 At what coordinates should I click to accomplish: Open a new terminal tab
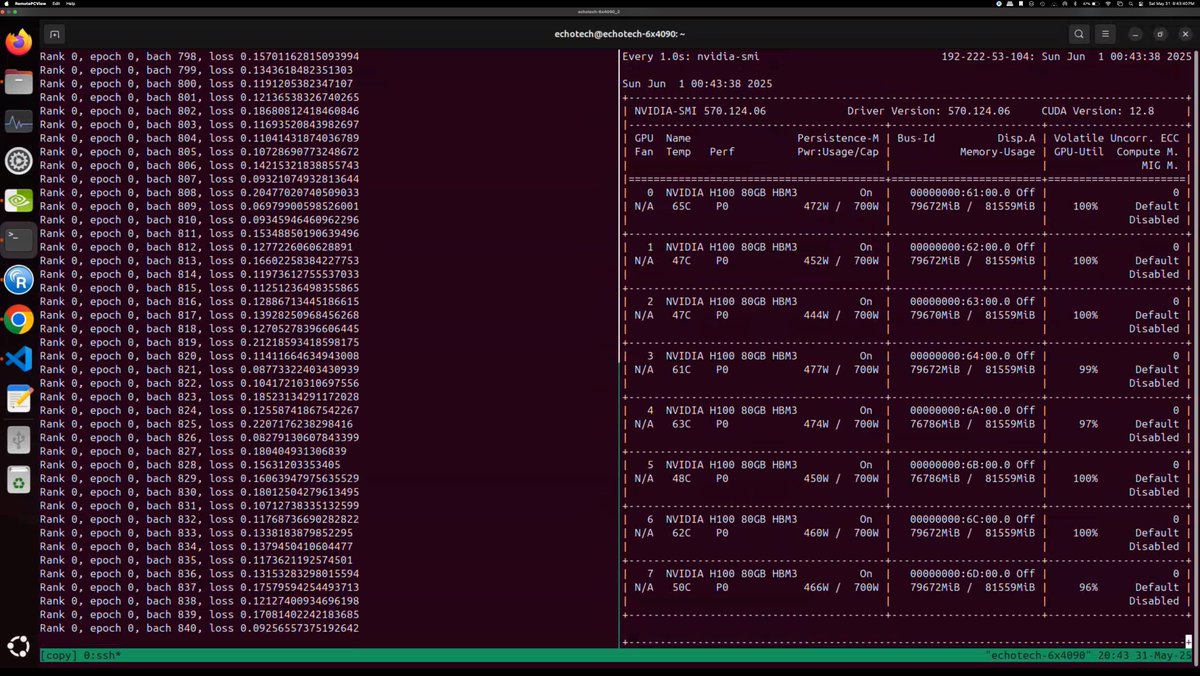55,34
